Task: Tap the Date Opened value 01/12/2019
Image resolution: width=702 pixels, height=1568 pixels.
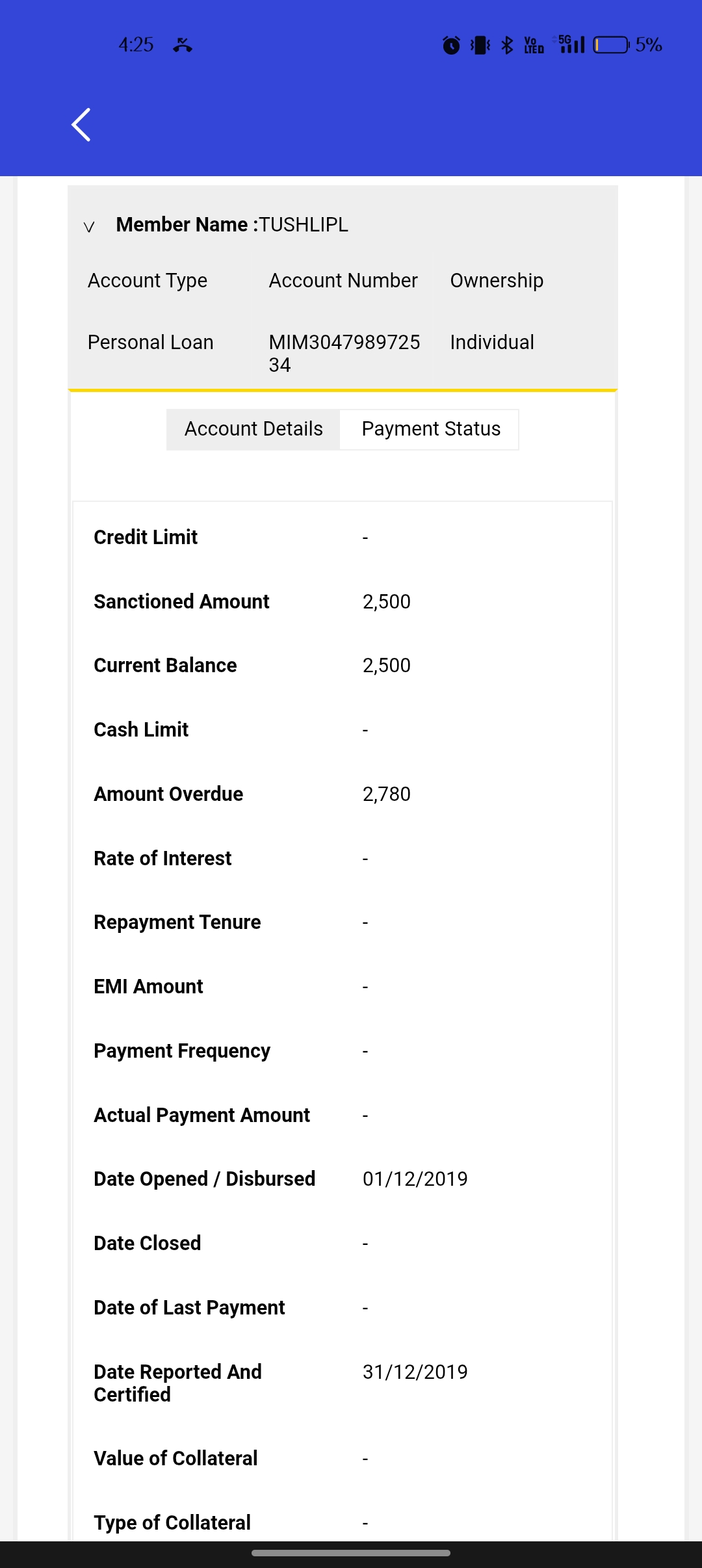Action: click(x=415, y=1179)
